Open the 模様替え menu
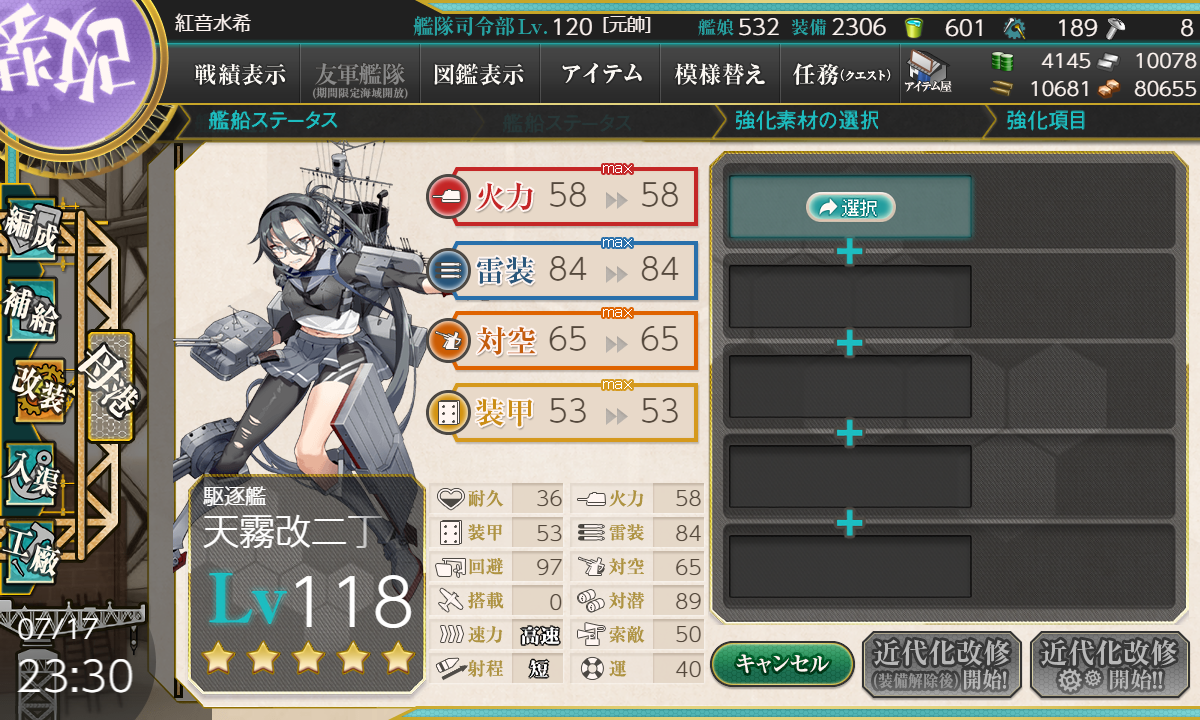Screen dimensions: 1200x720 point(719,75)
